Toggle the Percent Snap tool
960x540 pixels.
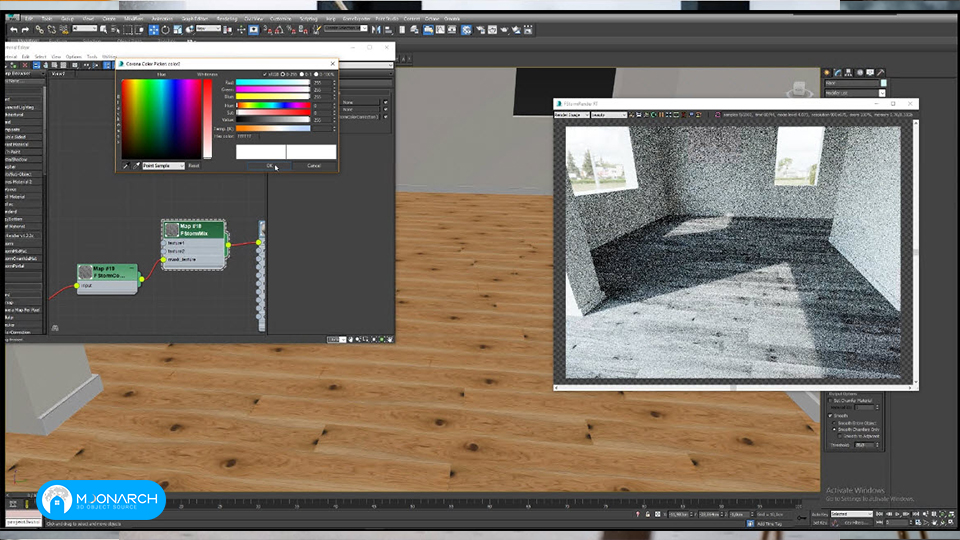click(x=291, y=29)
